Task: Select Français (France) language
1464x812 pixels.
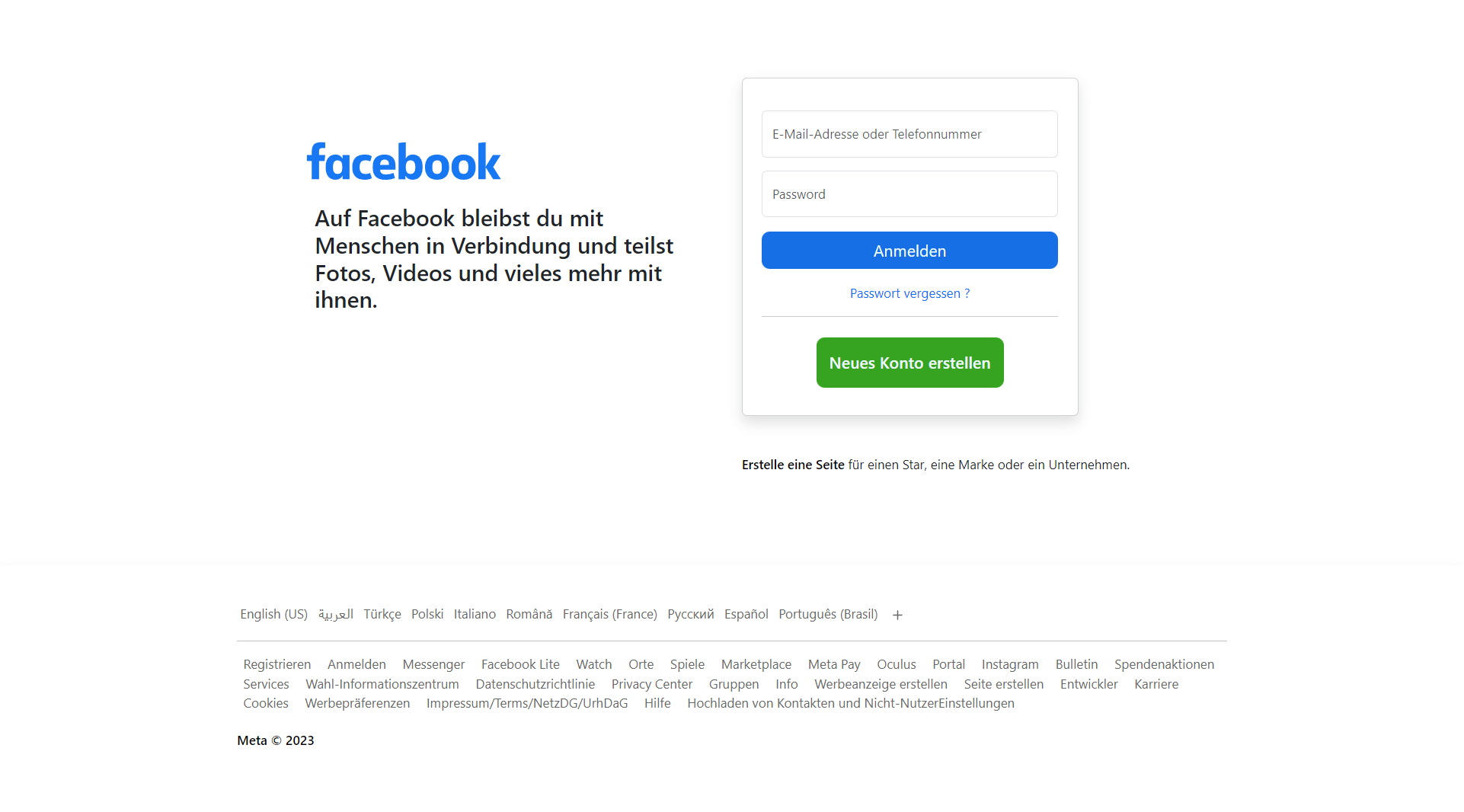Action: [x=610, y=614]
